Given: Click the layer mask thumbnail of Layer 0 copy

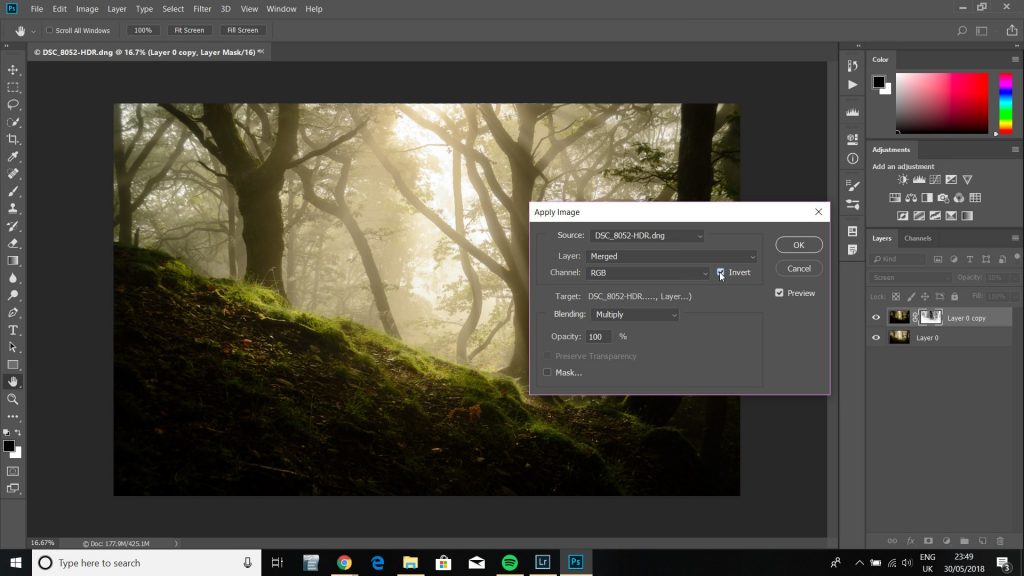Looking at the screenshot, I should [930, 317].
